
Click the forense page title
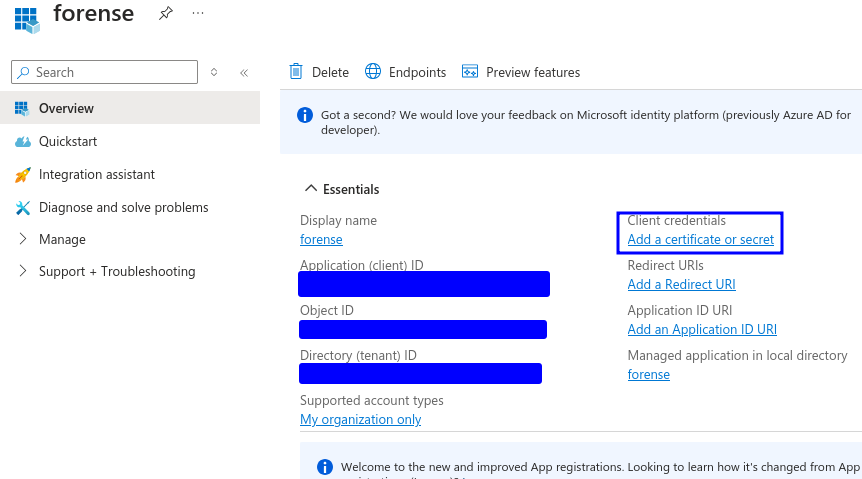pyautogui.click(x=93, y=13)
